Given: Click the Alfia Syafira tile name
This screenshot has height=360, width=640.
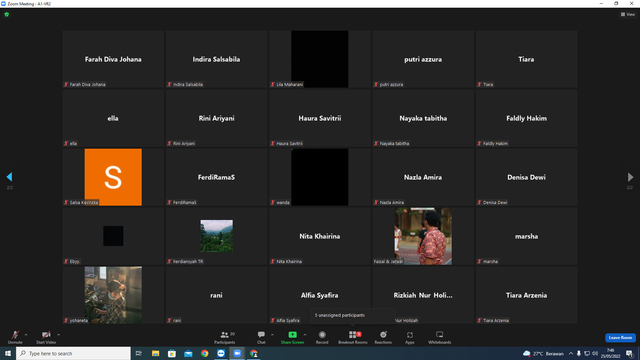Looking at the screenshot, I should click(x=320, y=296).
